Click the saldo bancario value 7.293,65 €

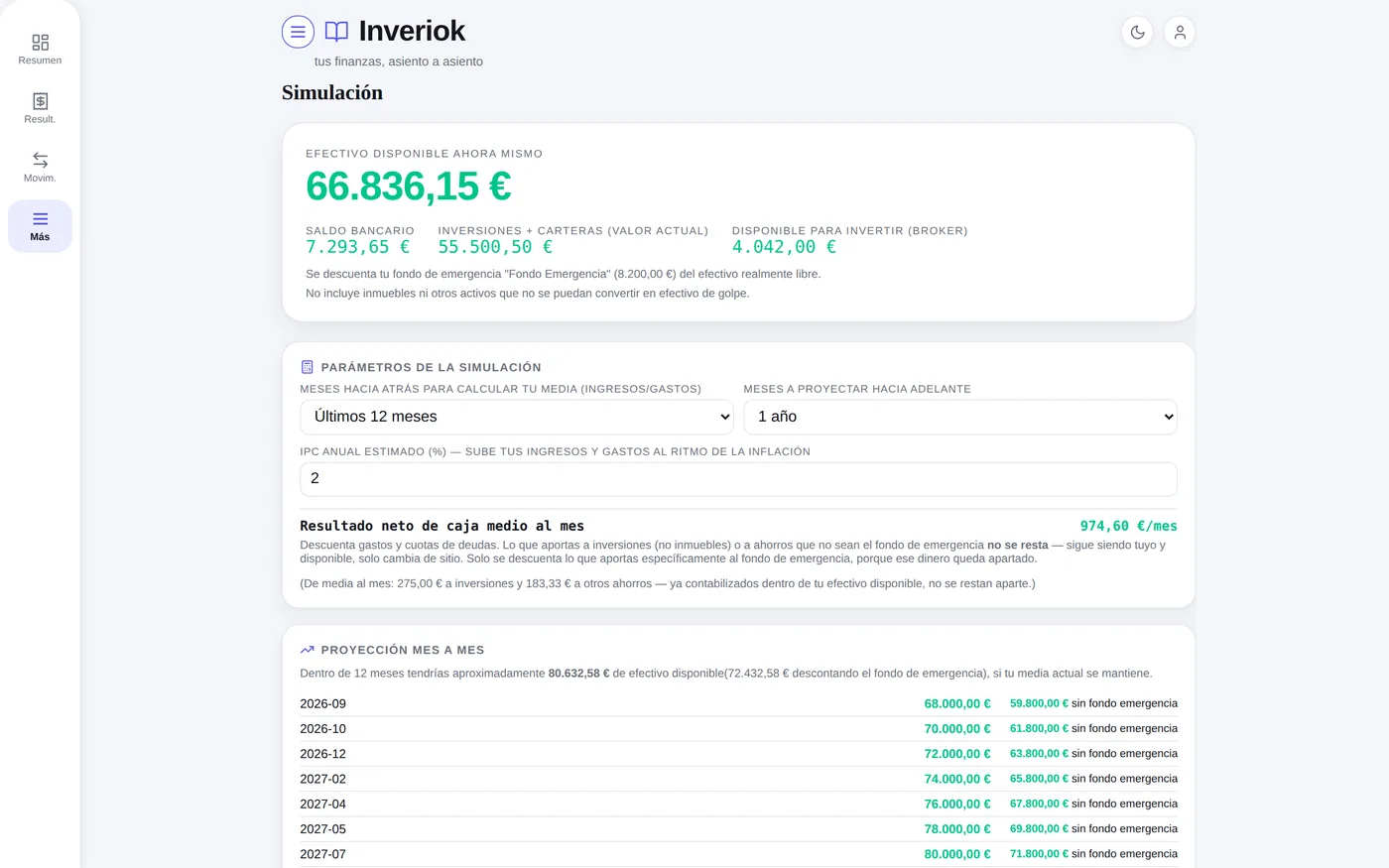click(x=357, y=247)
